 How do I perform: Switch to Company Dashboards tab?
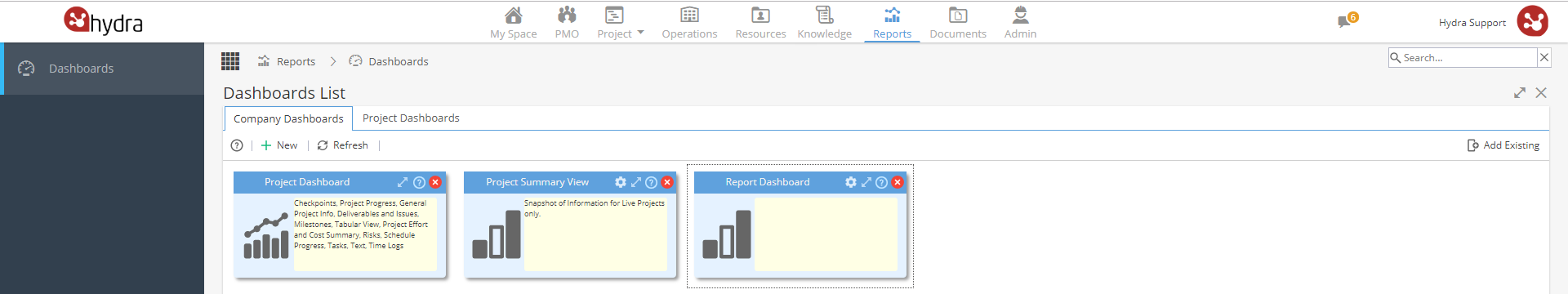288,118
